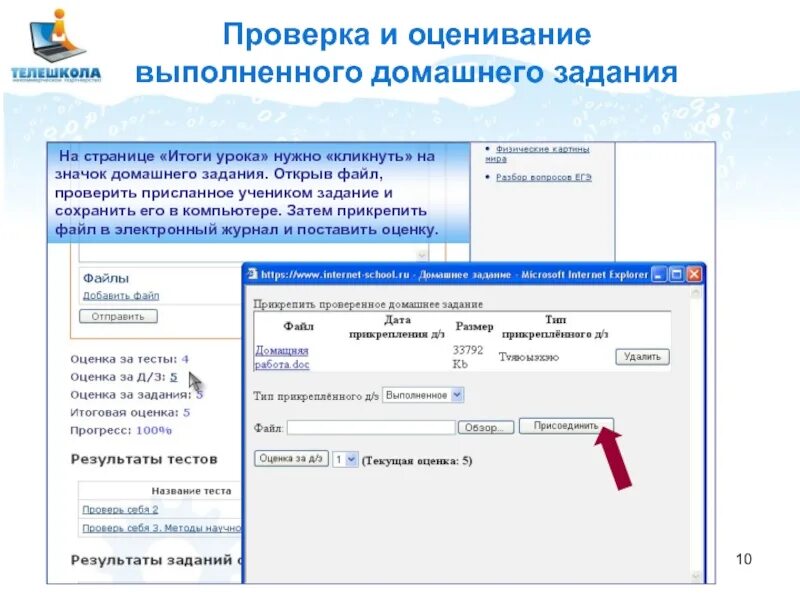The image size is (800, 600).
Task: Click the Телешкола logo
Action: (x=57, y=46)
